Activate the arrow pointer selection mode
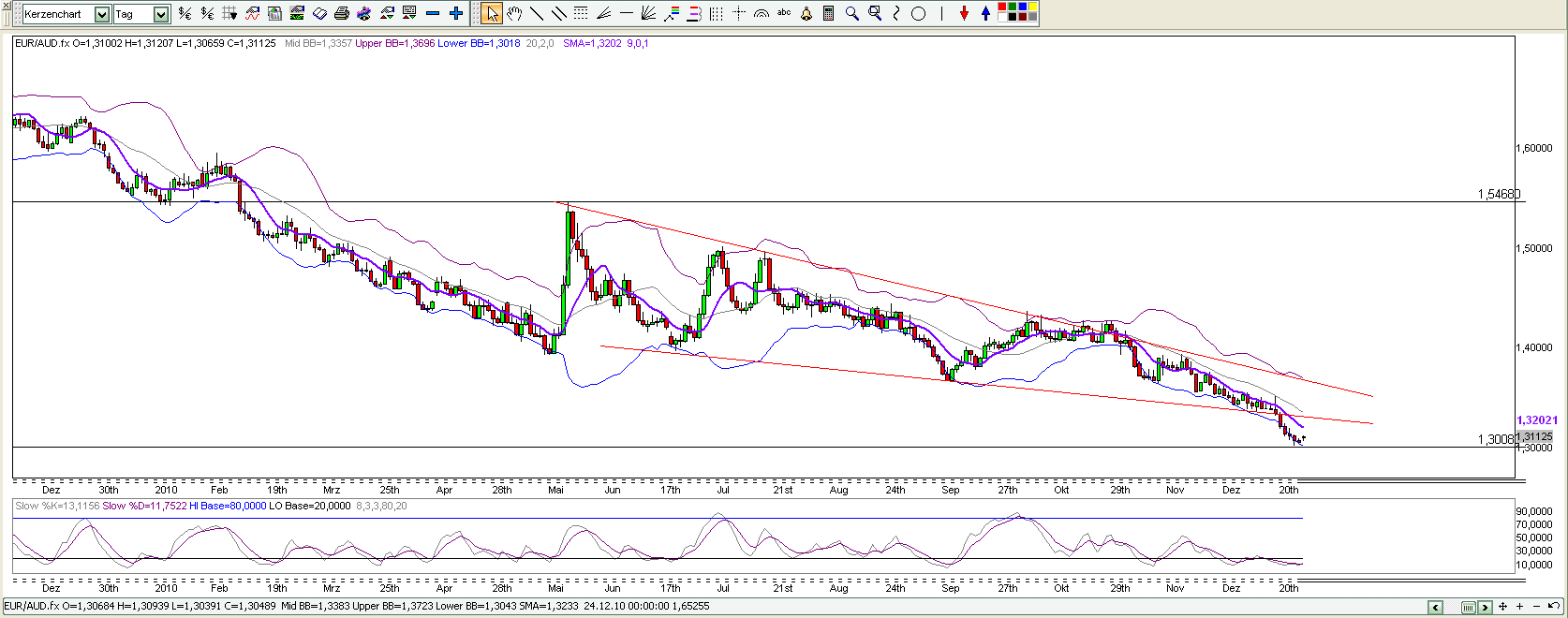The height and width of the screenshot is (618, 1568). tap(492, 13)
